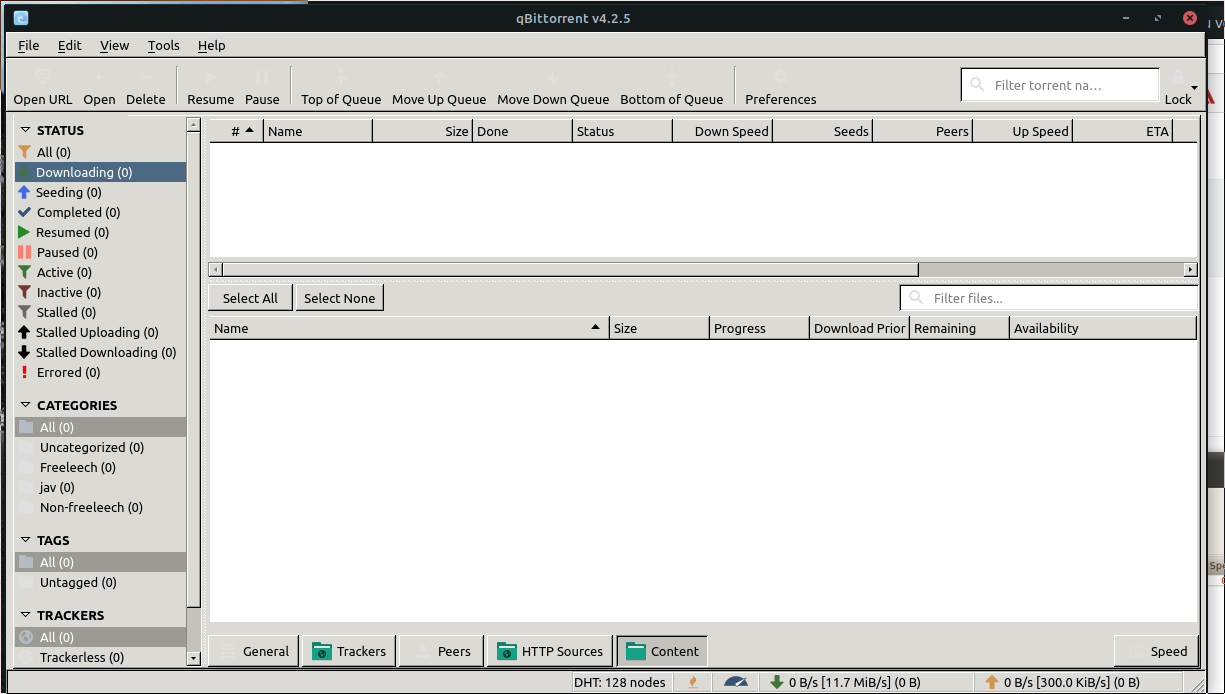Viewport: 1225px width, 694px height.
Task: Open the View menu
Action: 115,45
